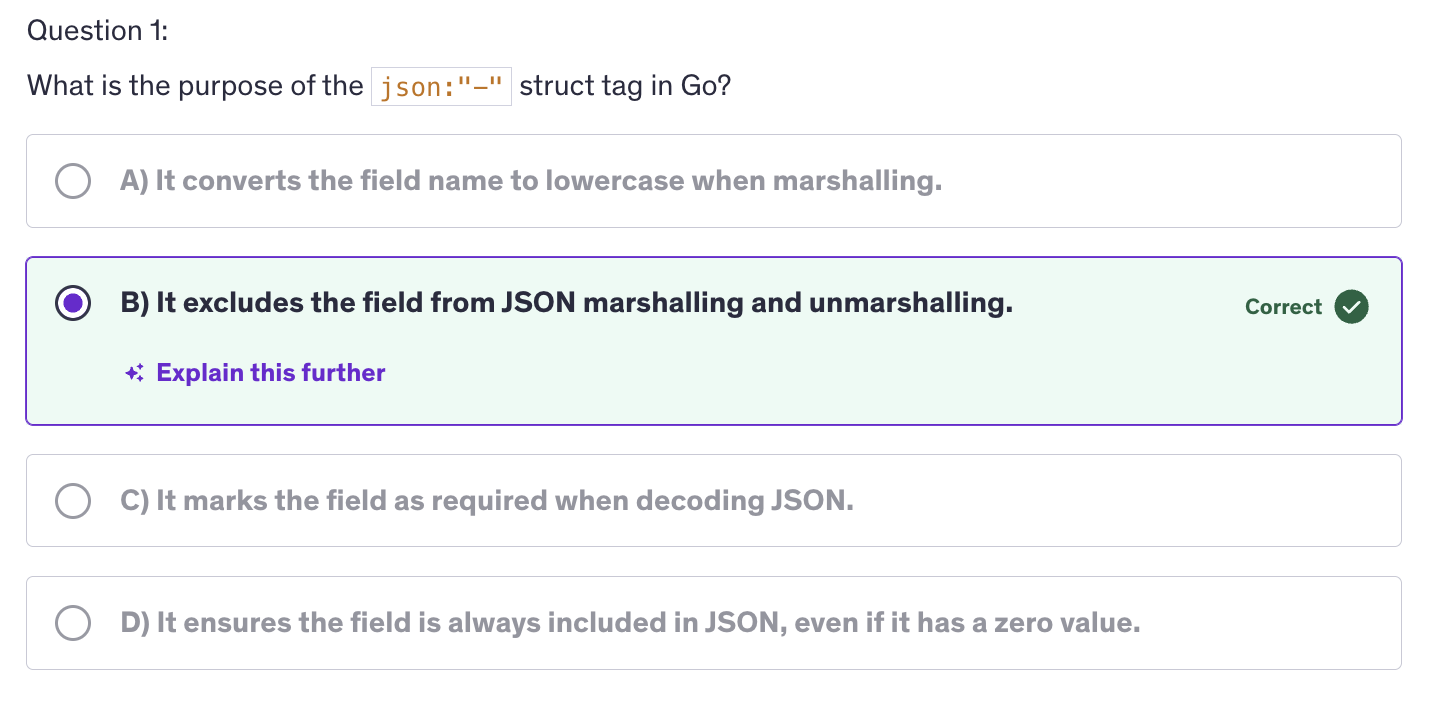This screenshot has width=1432, height=706.
Task: Click the sparkle icon beside 'Explain this further'
Action: point(135,373)
